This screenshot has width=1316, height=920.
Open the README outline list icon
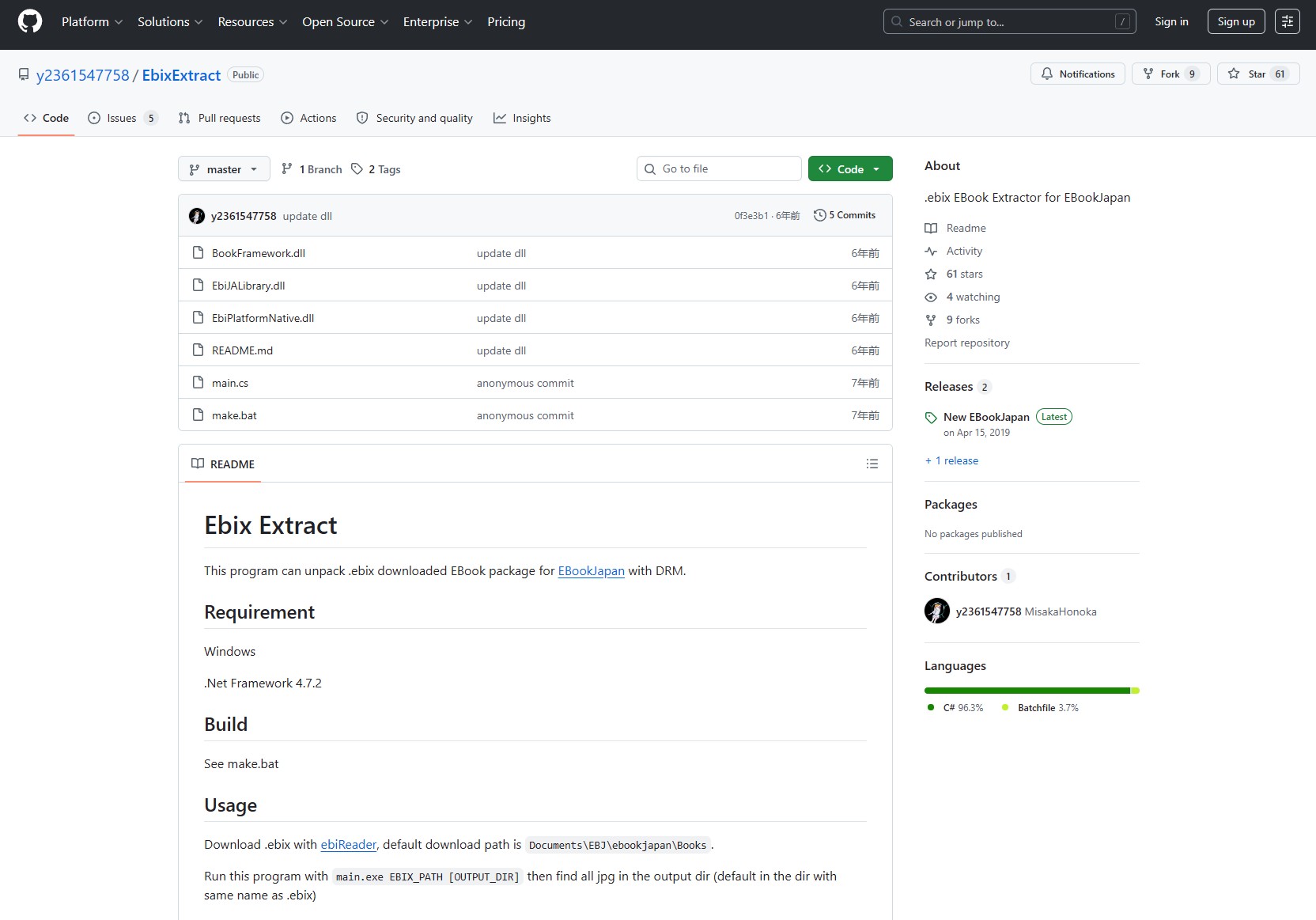click(872, 464)
